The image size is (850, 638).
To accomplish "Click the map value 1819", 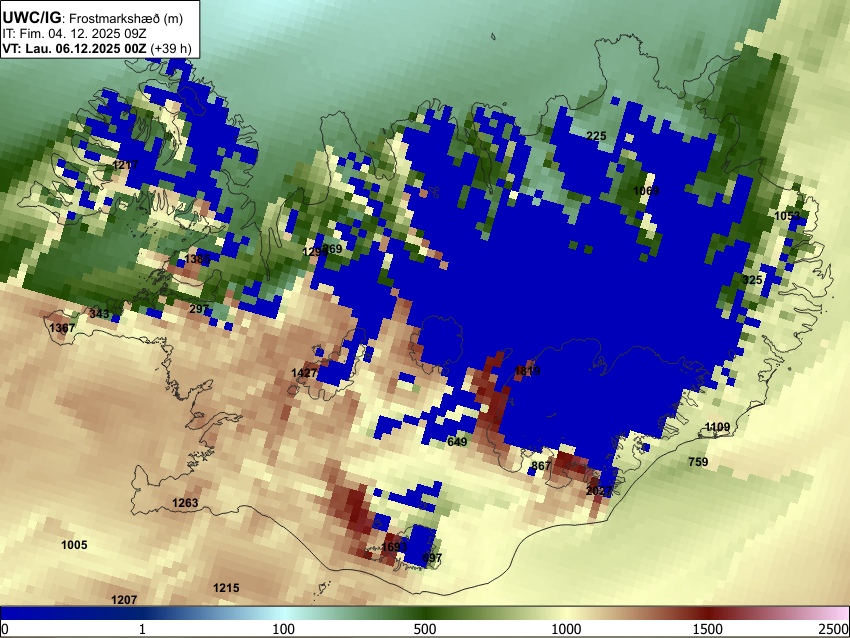I will [x=527, y=371].
